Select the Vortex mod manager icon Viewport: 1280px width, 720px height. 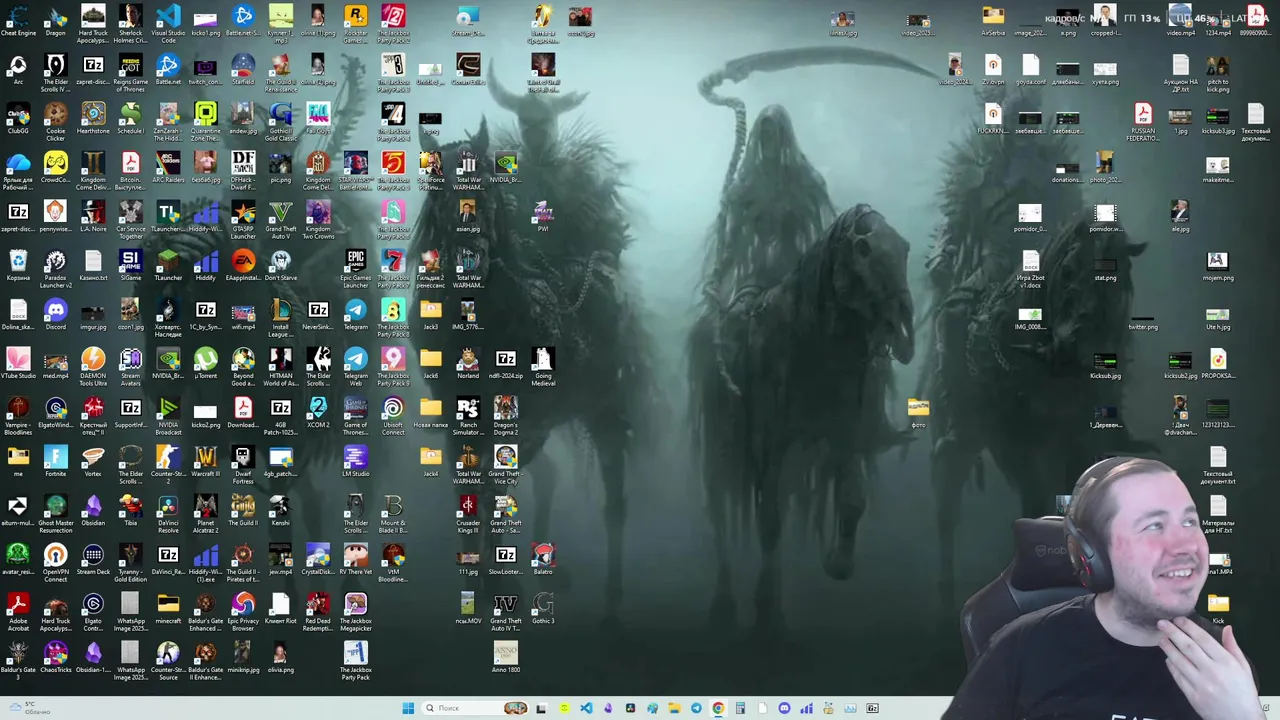pyautogui.click(x=93, y=462)
